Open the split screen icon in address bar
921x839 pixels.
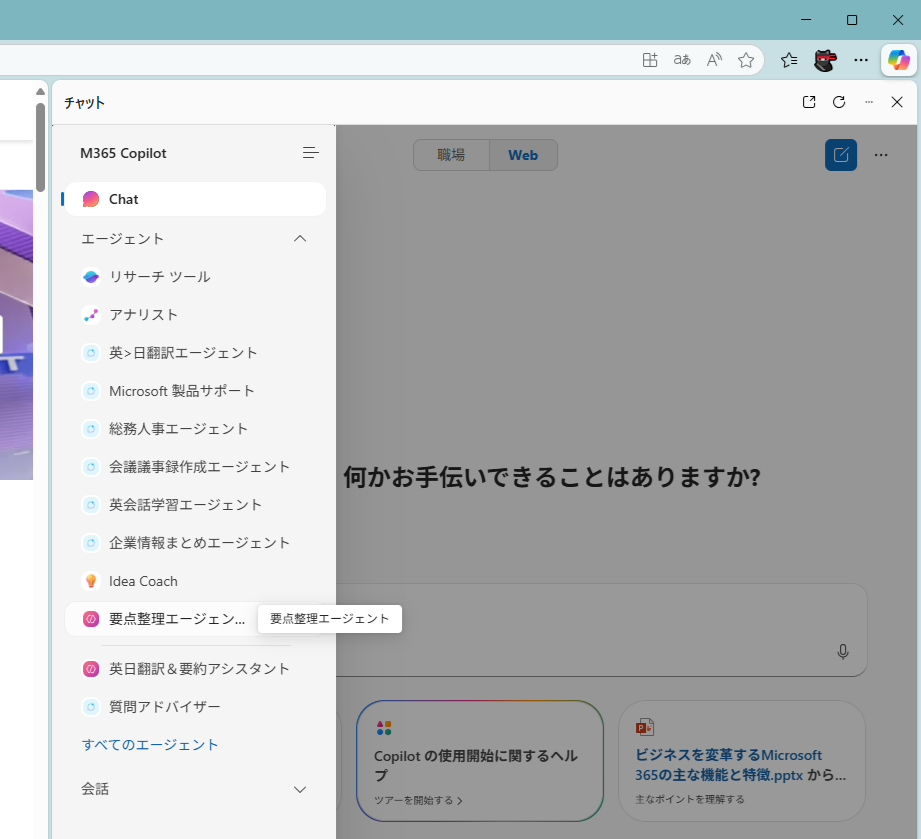650,60
